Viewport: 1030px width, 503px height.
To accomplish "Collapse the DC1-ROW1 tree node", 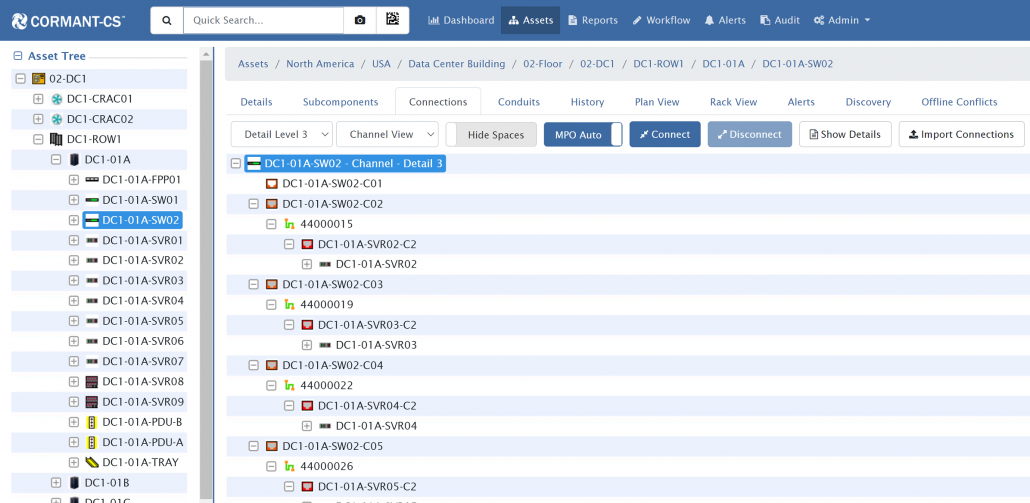I will click(x=38, y=139).
